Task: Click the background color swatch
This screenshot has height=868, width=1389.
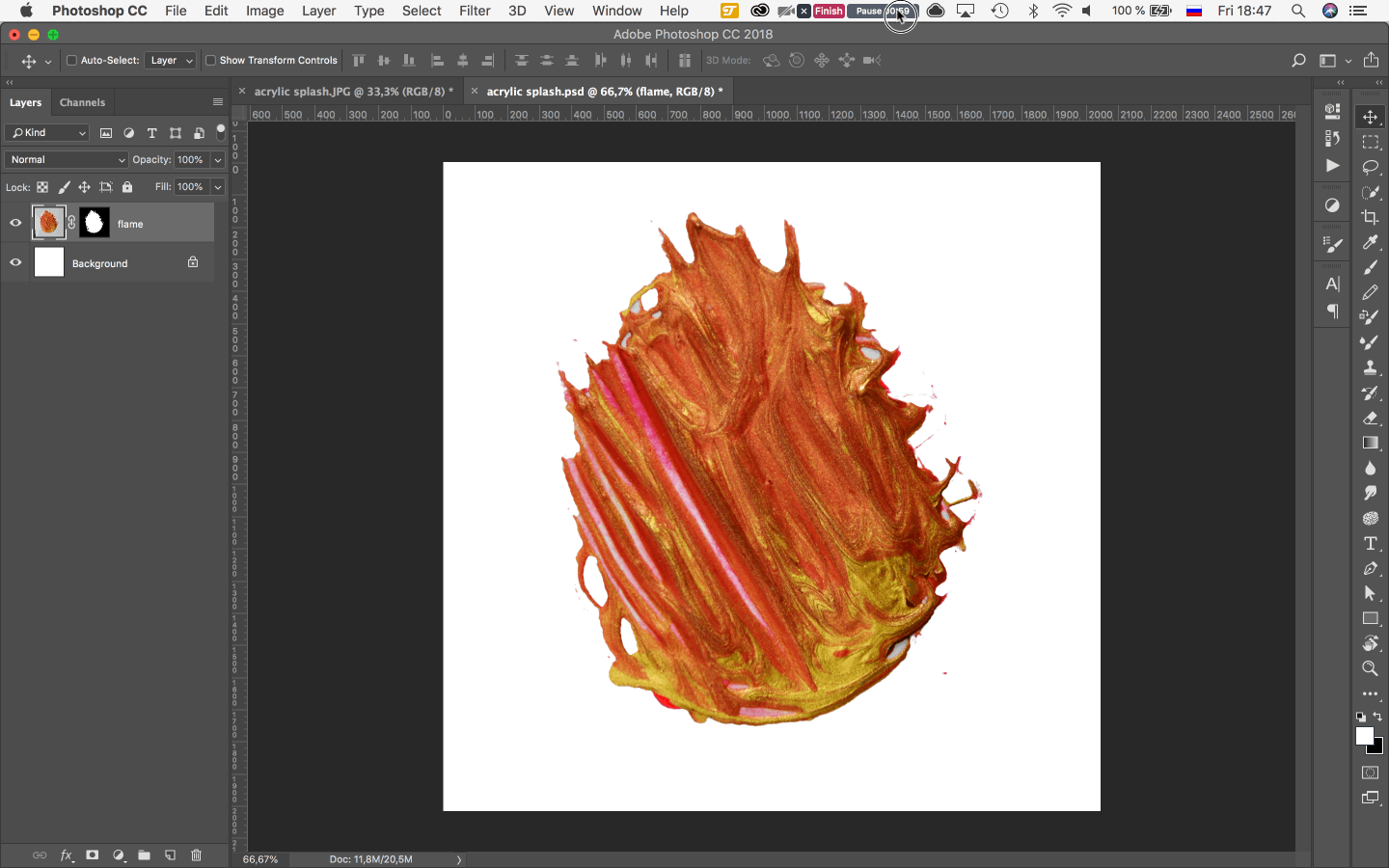Action: 1377,747
